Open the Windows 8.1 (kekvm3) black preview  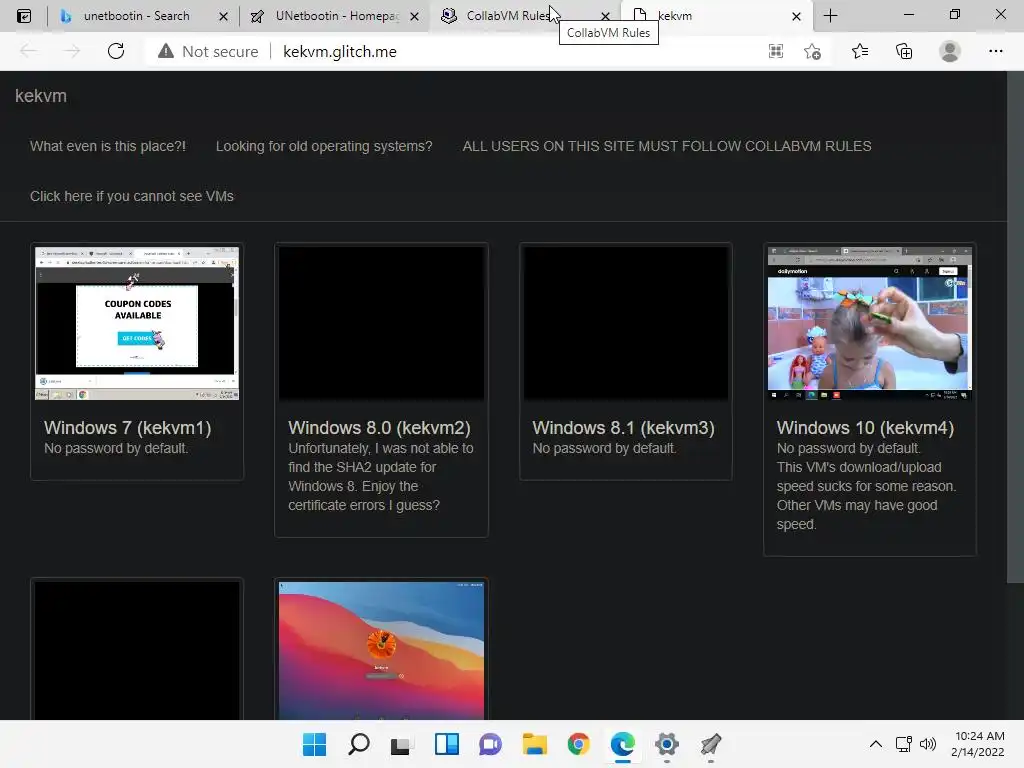point(626,323)
